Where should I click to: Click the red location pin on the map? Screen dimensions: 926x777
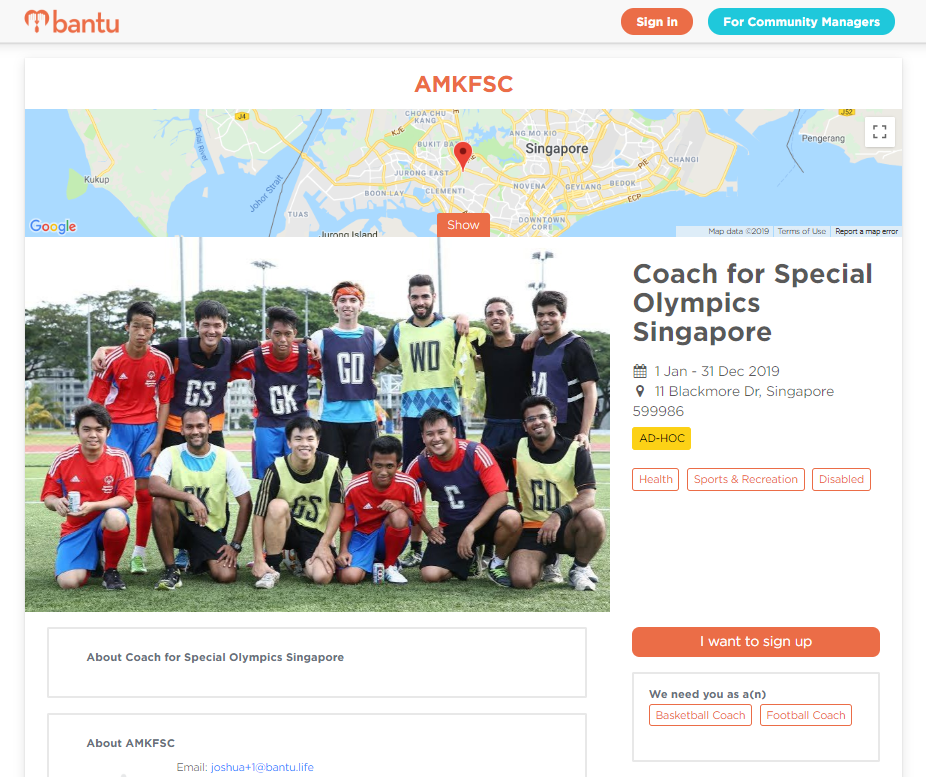[x=463, y=156]
